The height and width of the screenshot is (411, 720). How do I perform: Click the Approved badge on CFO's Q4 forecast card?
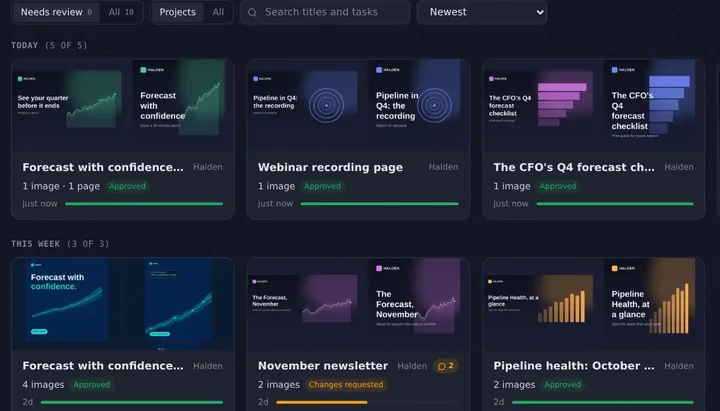pyautogui.click(x=558, y=186)
